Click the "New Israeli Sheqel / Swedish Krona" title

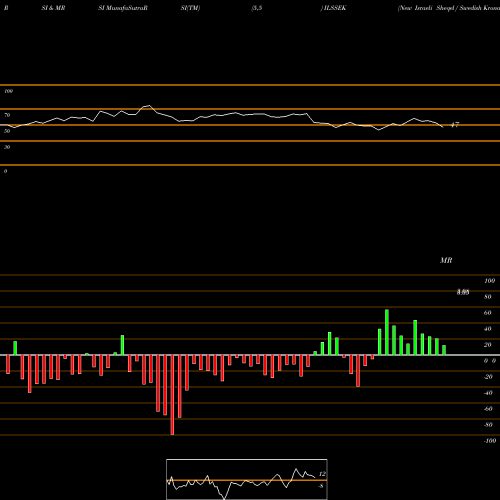[449, 8]
